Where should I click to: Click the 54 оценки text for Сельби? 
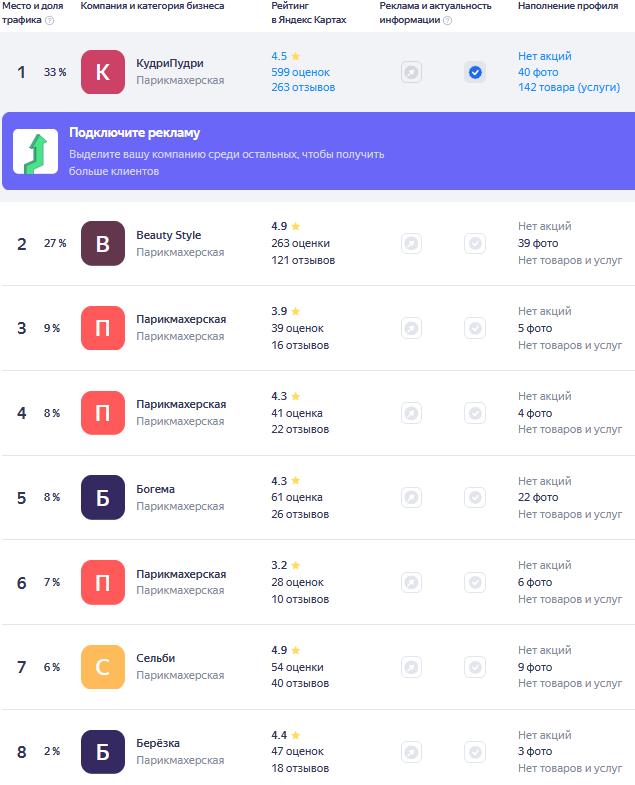coord(297,667)
